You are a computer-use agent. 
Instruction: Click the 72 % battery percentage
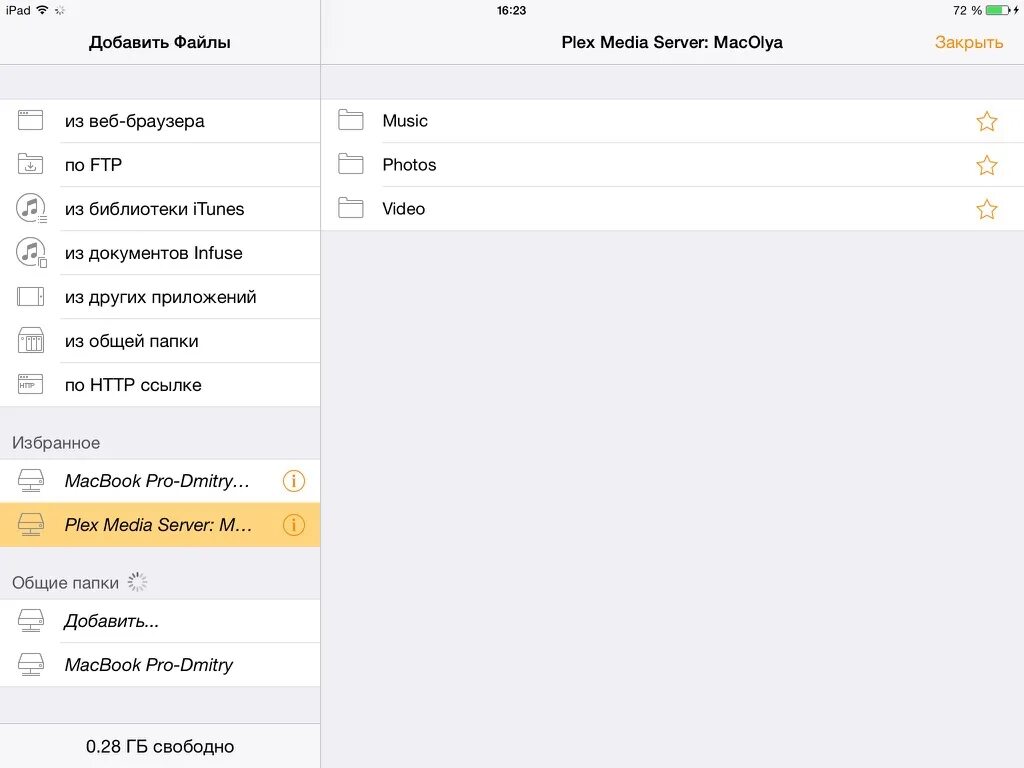click(x=967, y=10)
